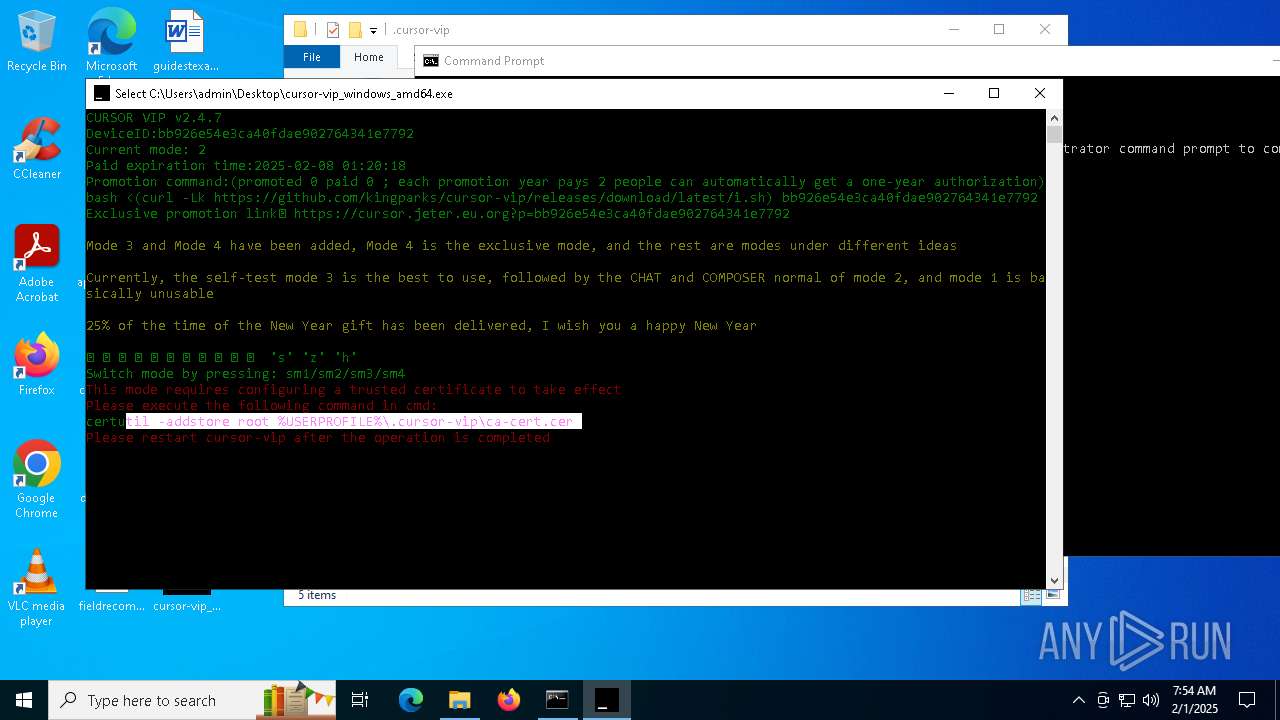The width and height of the screenshot is (1280, 720).
Task: Click the folder icon in Explorer title bar
Action: click(300, 30)
